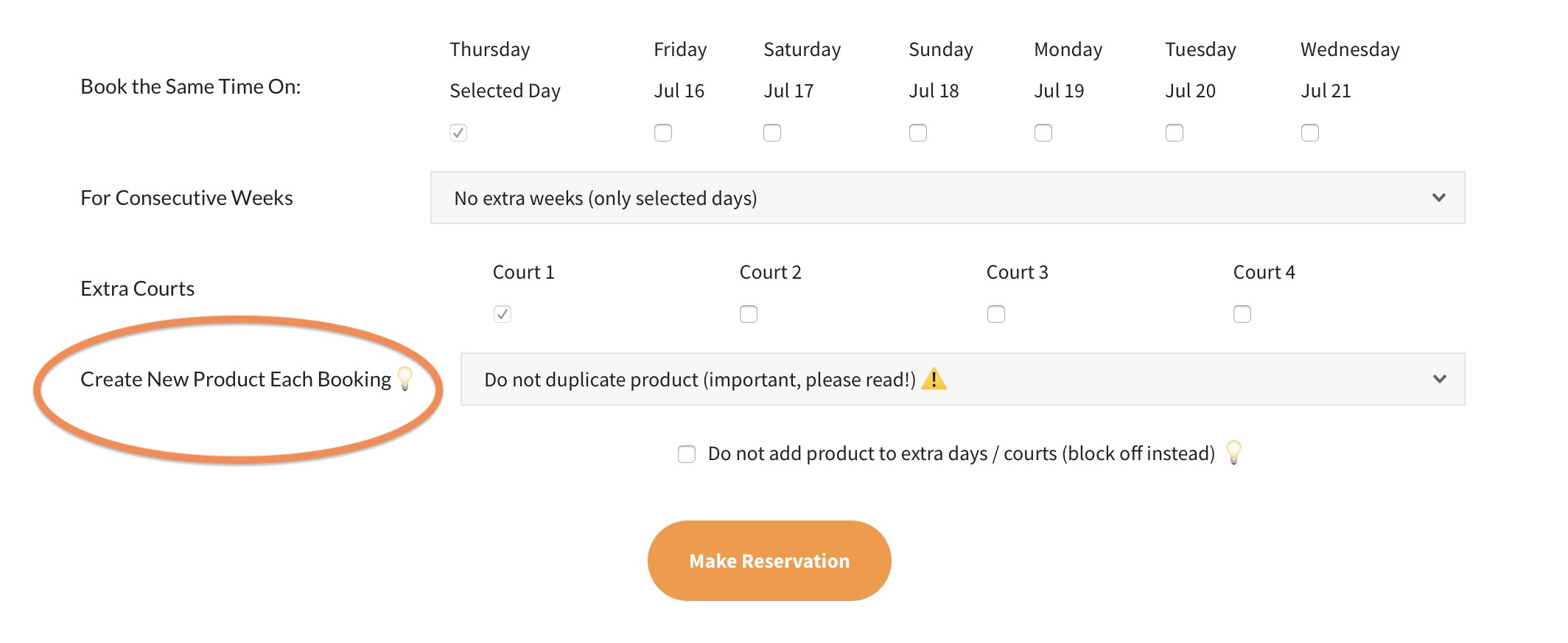The width and height of the screenshot is (1568, 643).
Task: Click the "Create New Product Each Booking" label
Action: 235,379
